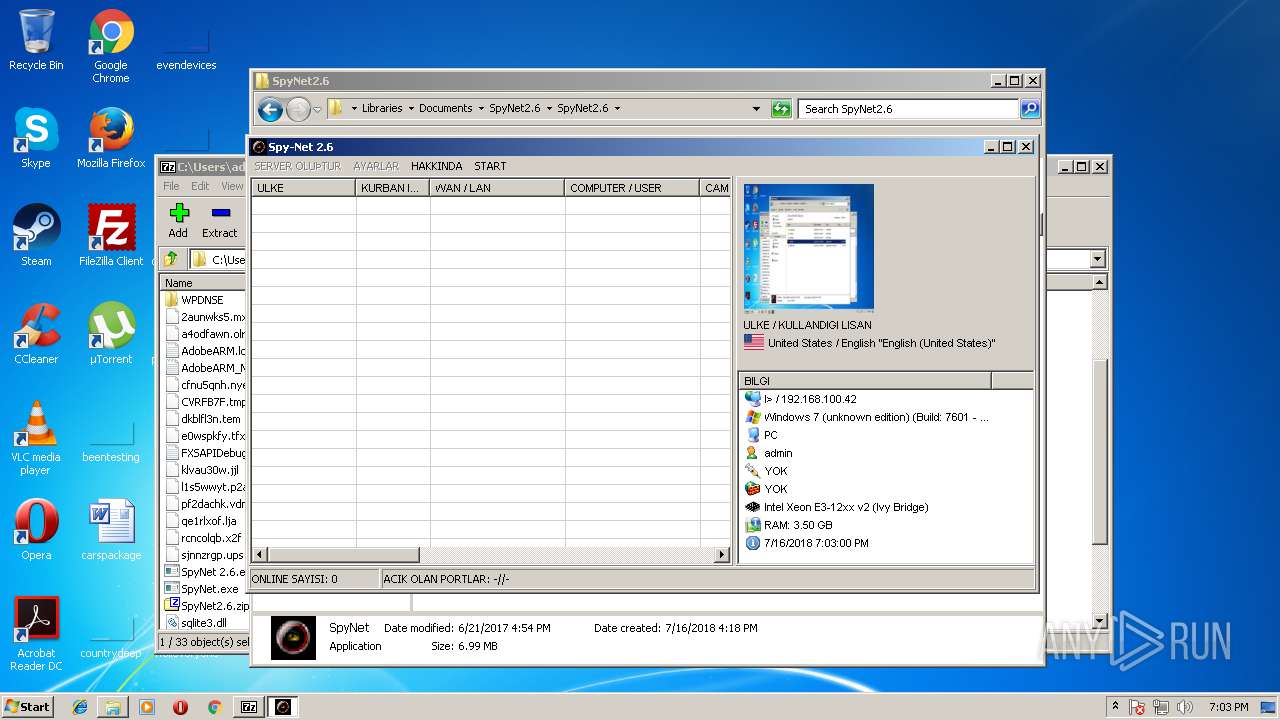Image resolution: width=1280 pixels, height=720 pixels.
Task: Open the File menu in 7-Zip window
Action: pyautogui.click(x=171, y=186)
